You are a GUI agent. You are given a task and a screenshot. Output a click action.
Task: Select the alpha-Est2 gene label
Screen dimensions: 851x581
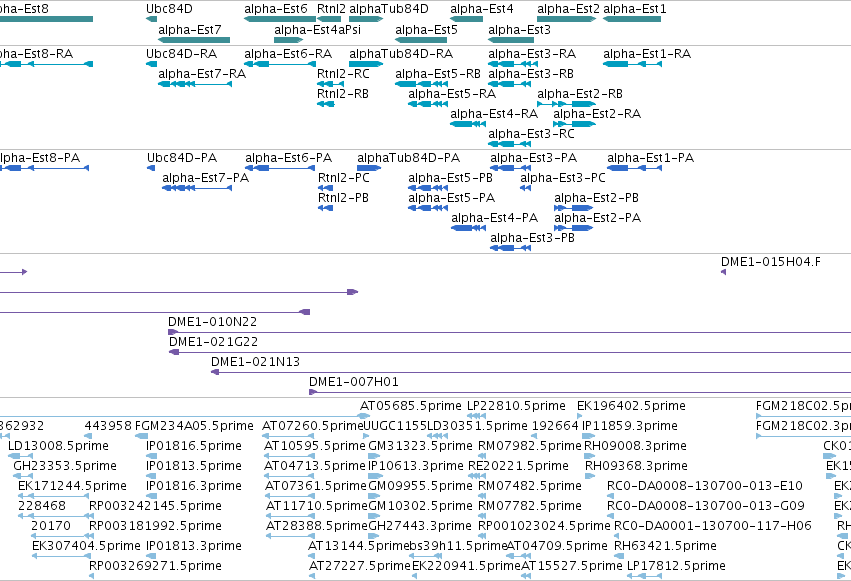click(568, 9)
